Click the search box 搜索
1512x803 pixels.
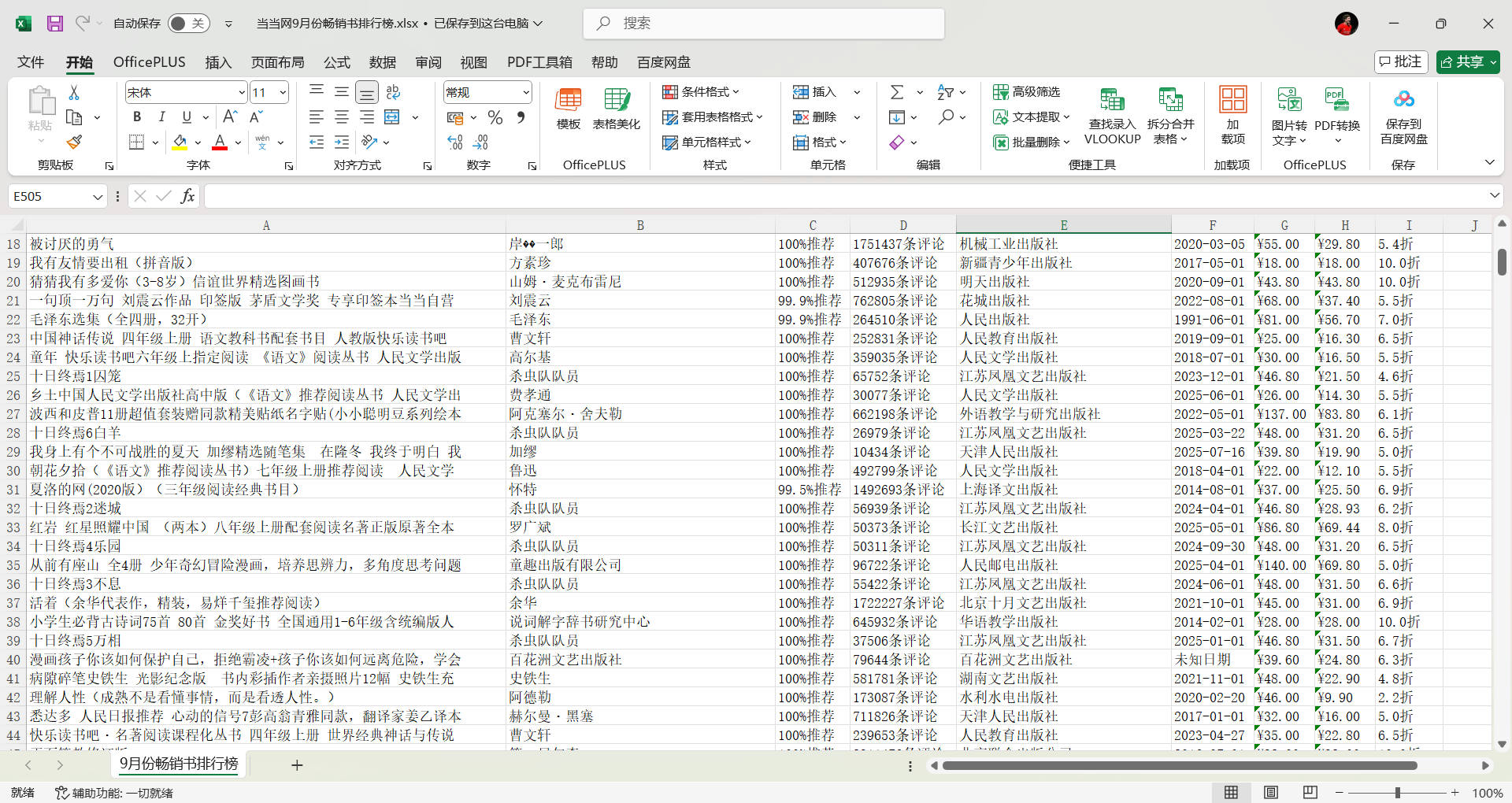tap(764, 24)
